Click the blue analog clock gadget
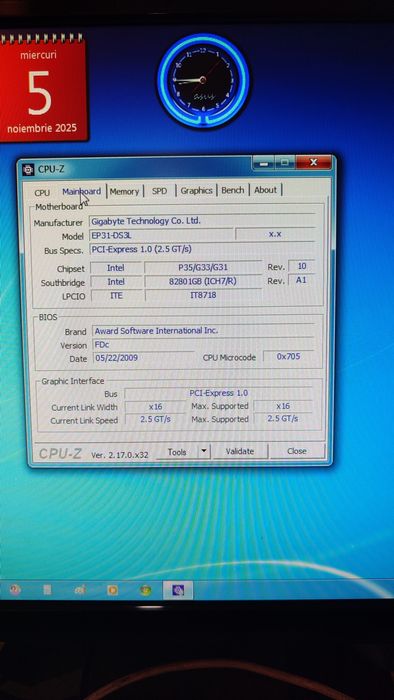 click(x=203, y=81)
